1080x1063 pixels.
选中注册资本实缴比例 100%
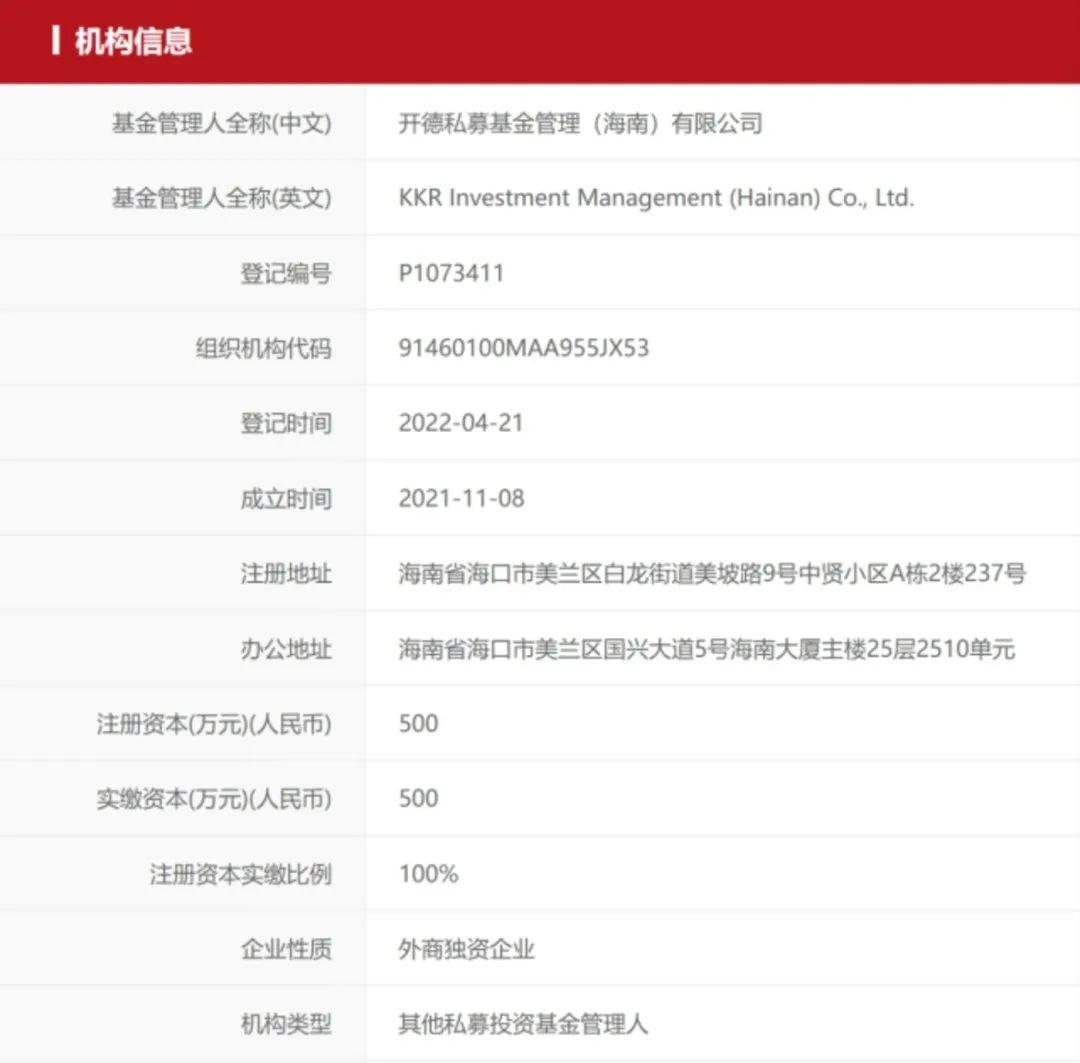coord(427,873)
